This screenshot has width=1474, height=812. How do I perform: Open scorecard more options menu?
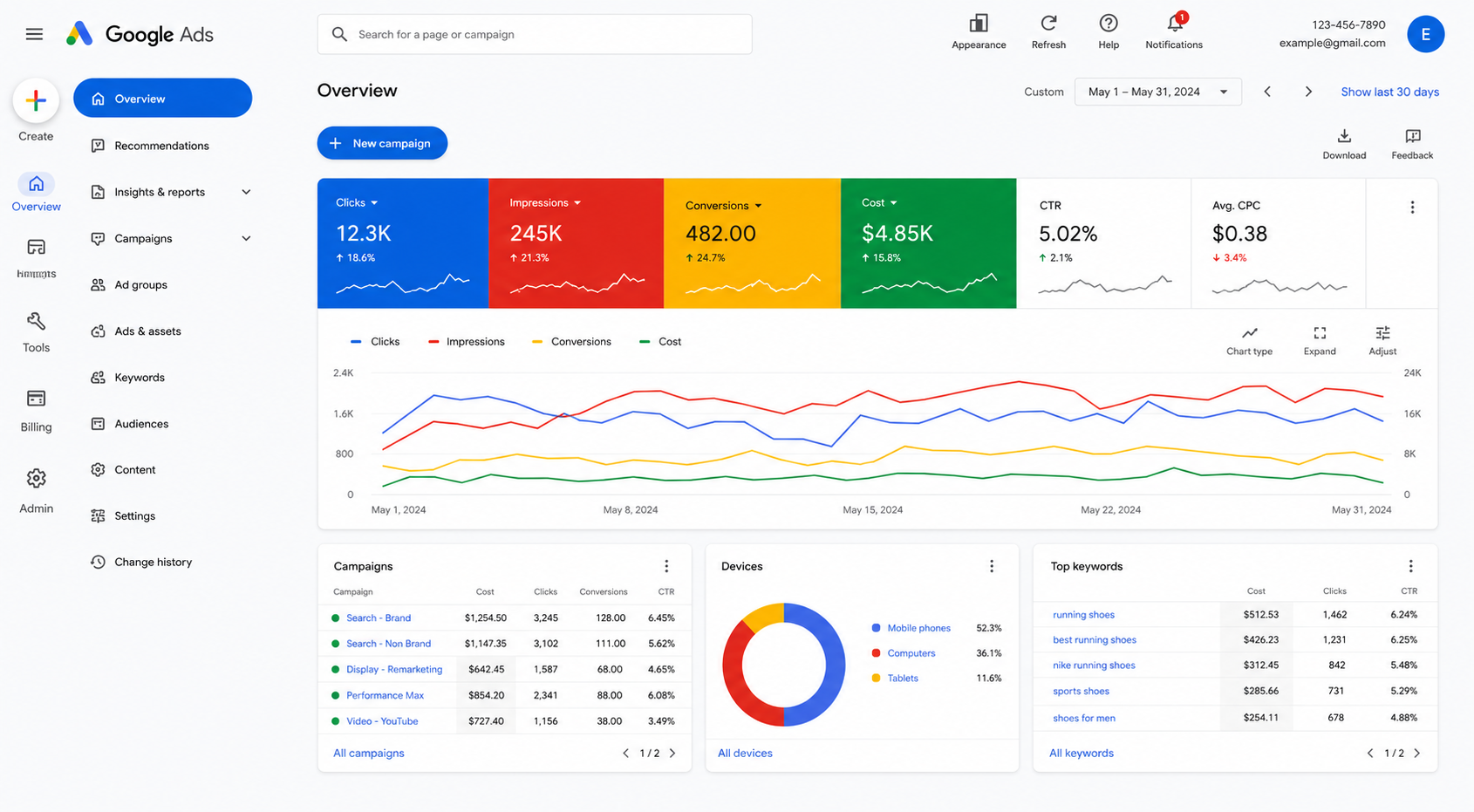(x=1412, y=208)
